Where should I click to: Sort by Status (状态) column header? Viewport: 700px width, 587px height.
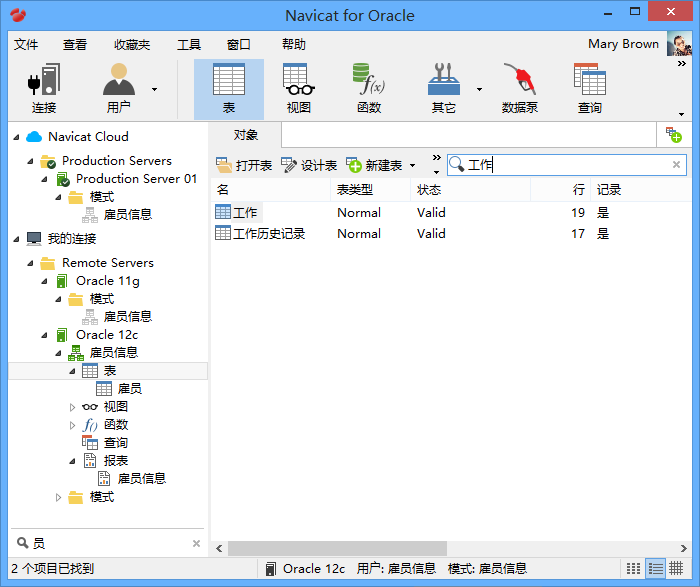[x=471, y=190]
